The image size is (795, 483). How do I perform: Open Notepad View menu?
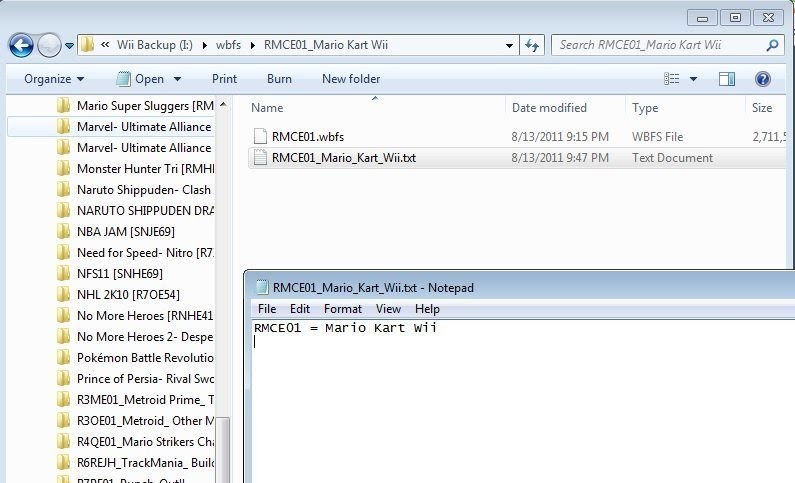[x=388, y=309]
